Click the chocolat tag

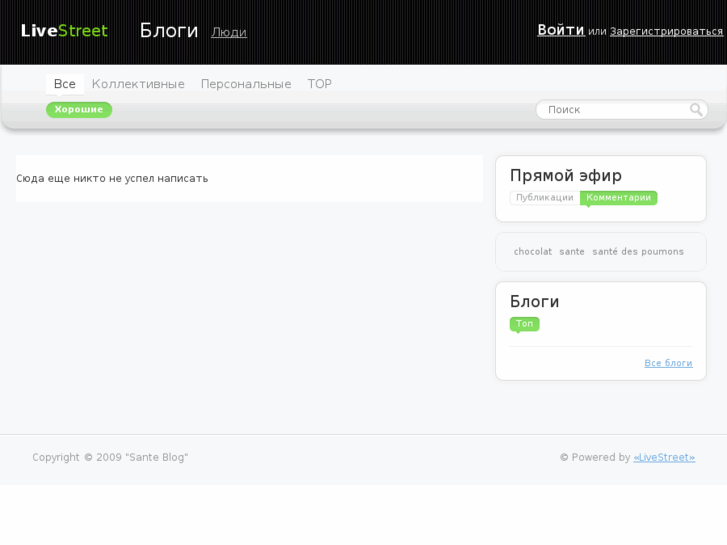coord(533,252)
